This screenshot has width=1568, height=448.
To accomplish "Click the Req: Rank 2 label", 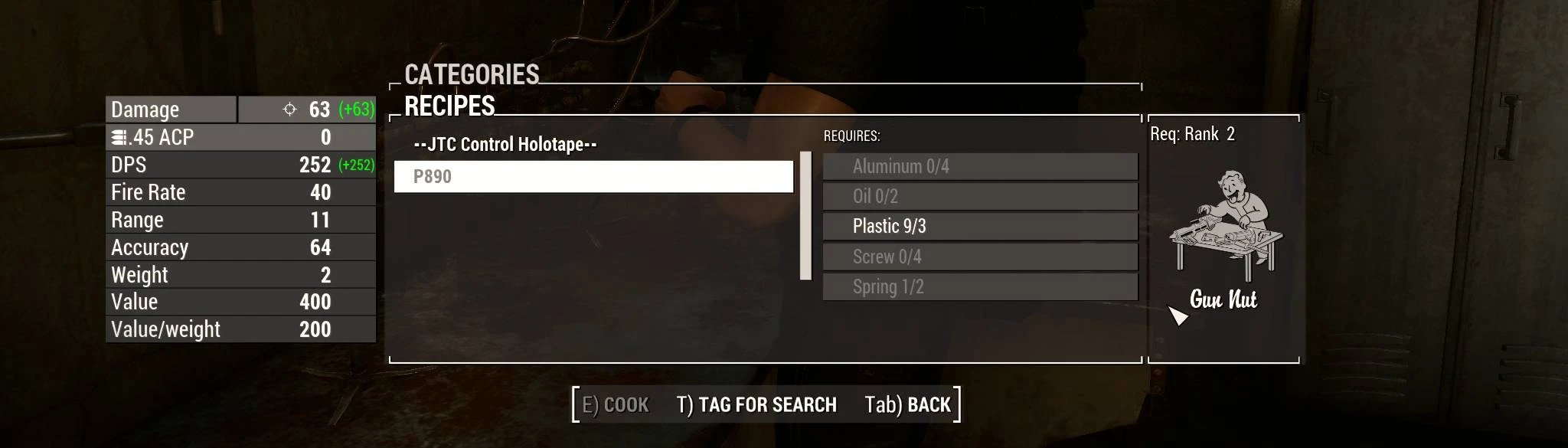I will pos(1192,134).
